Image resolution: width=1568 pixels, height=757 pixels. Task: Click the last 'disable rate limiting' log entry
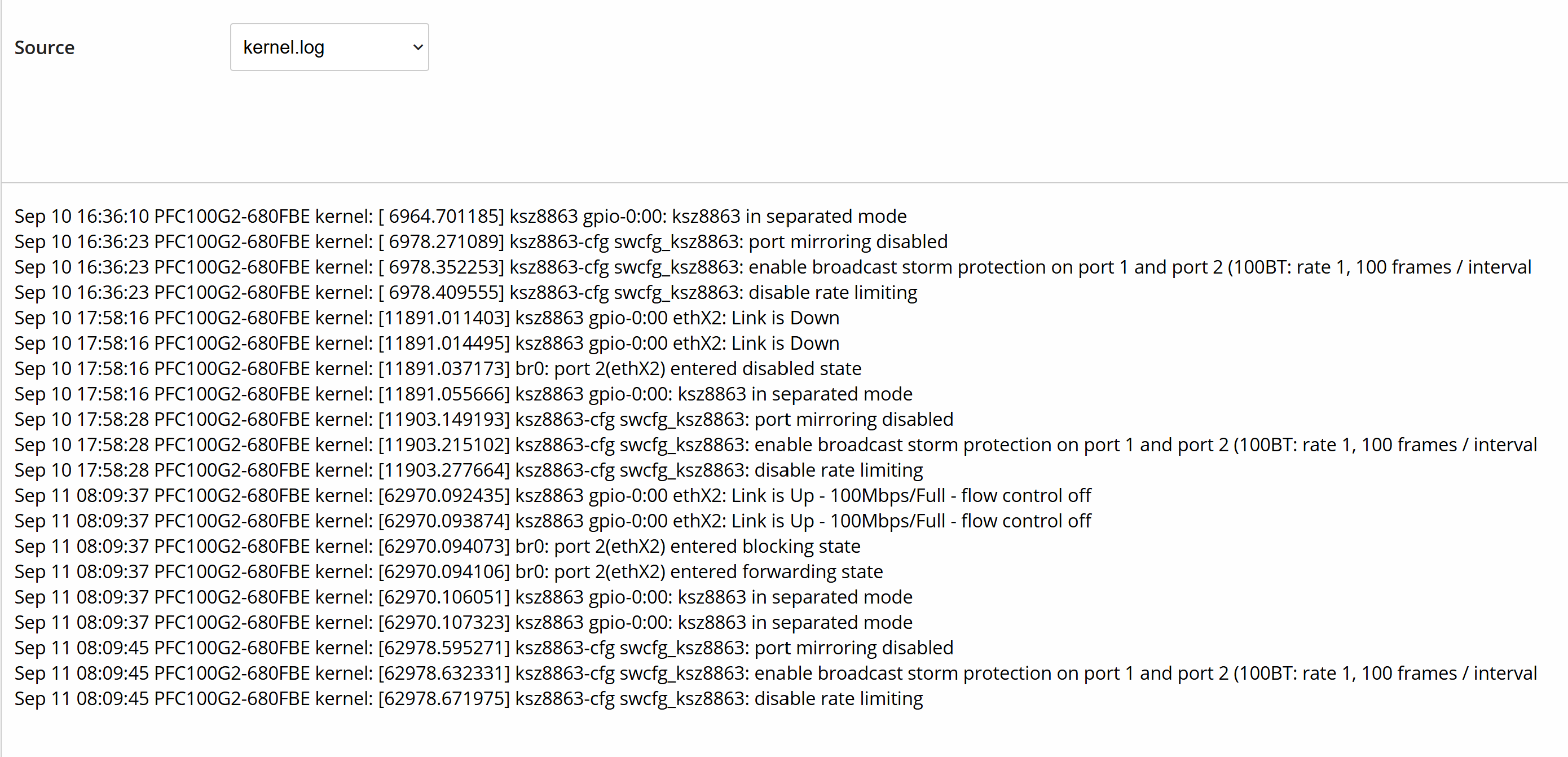point(469,698)
